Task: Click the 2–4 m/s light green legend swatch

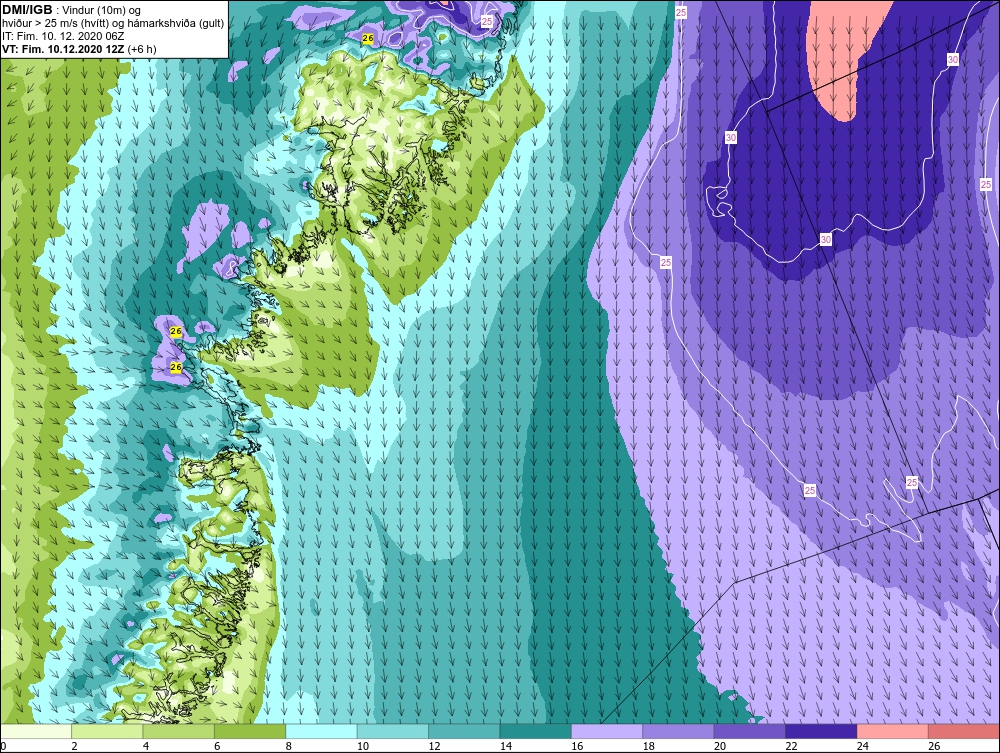Action: click(107, 731)
